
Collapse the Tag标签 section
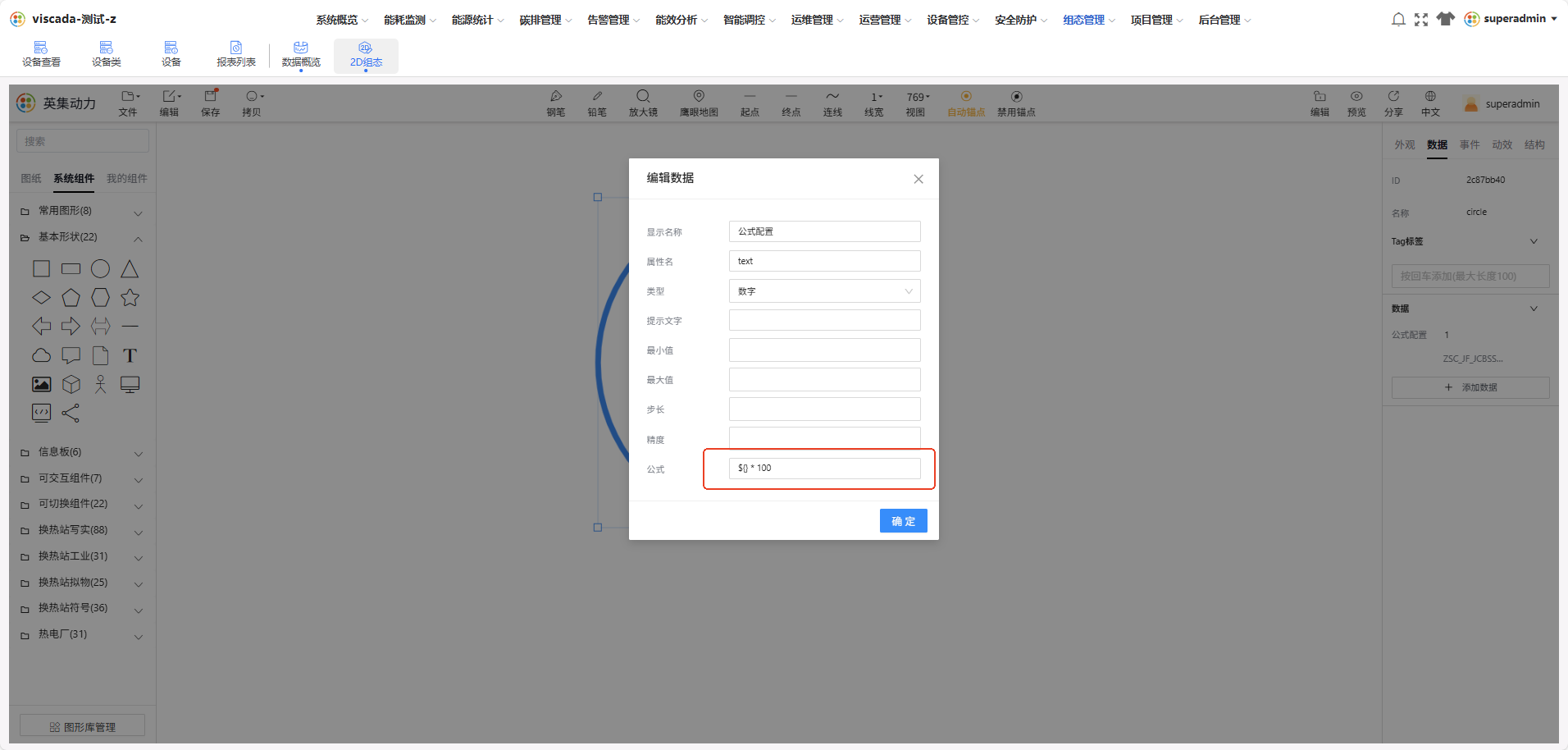1534,241
